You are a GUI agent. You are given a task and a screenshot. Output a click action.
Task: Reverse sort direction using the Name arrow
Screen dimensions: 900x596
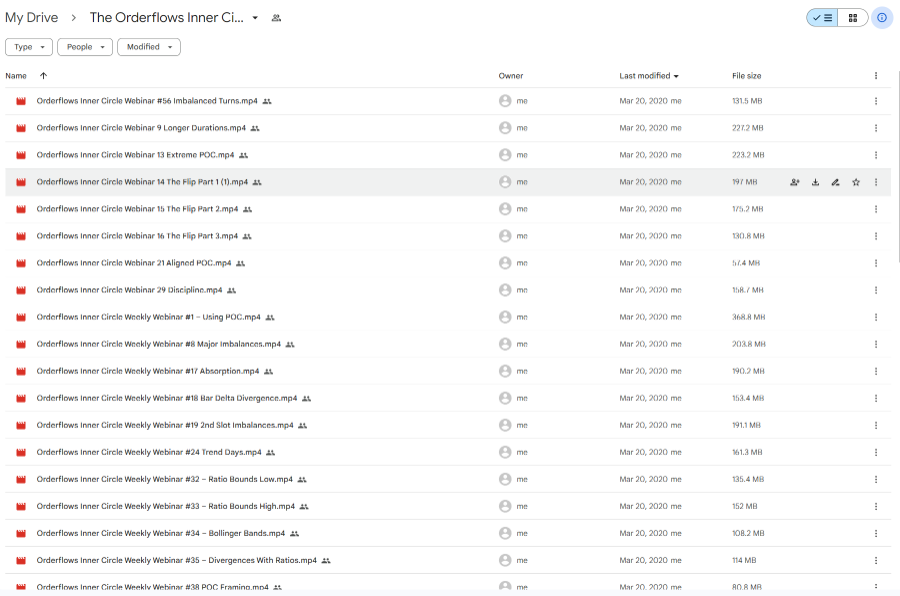(43, 76)
